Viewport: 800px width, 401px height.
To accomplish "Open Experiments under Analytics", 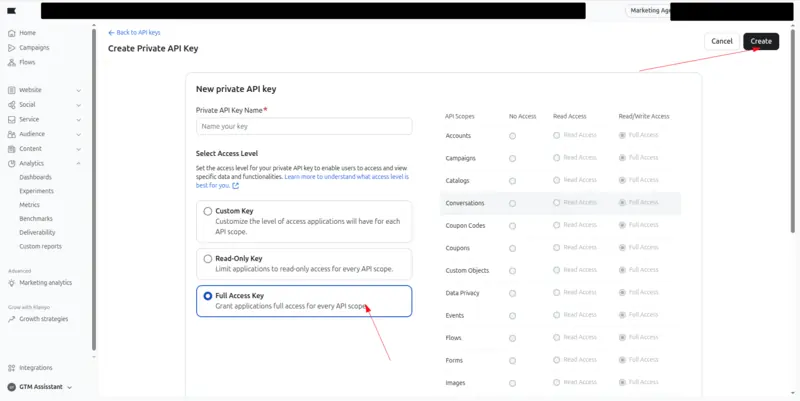I will [36, 191].
